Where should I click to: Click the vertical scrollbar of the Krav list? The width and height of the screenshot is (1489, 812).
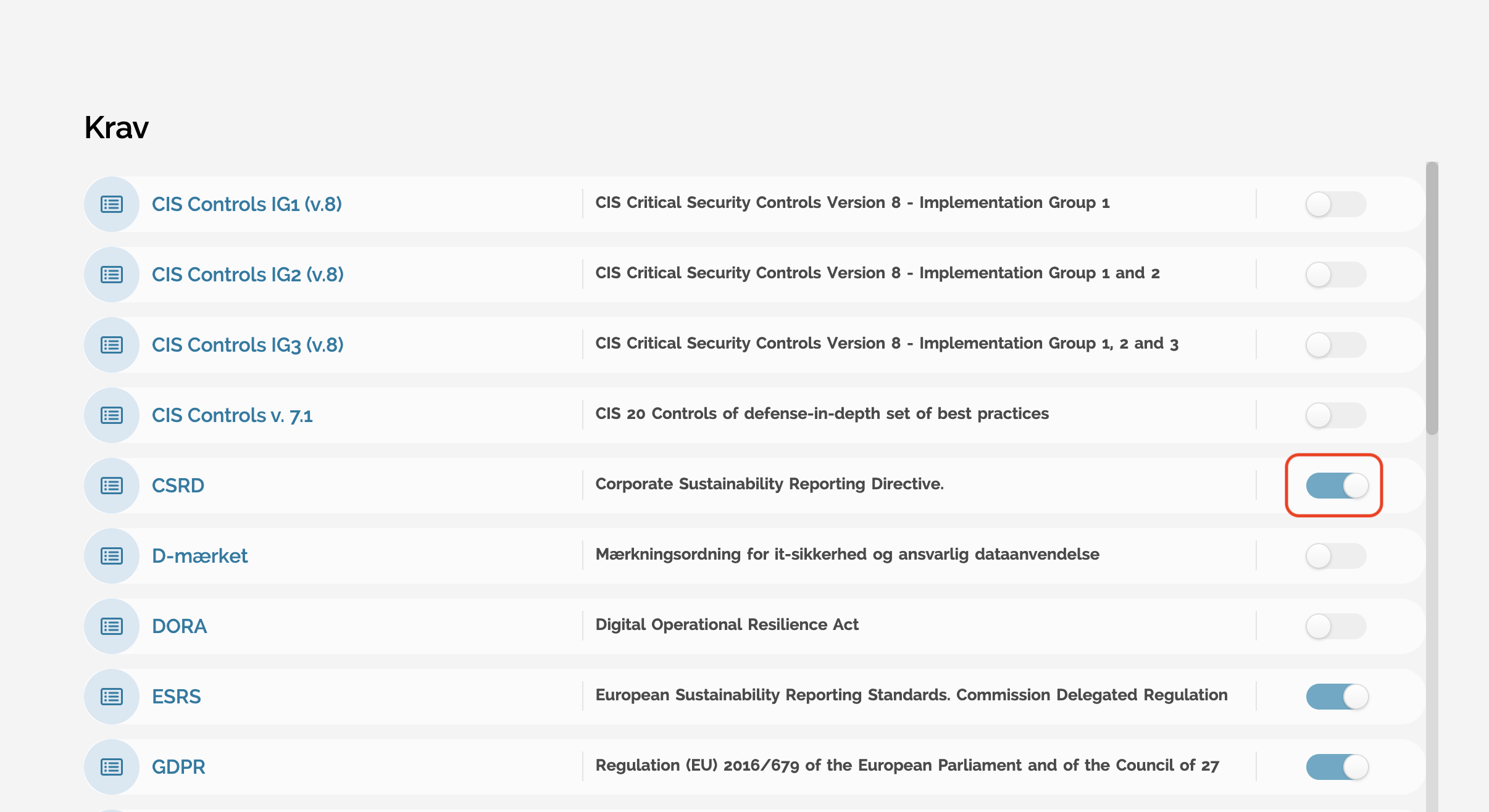coord(1432,299)
